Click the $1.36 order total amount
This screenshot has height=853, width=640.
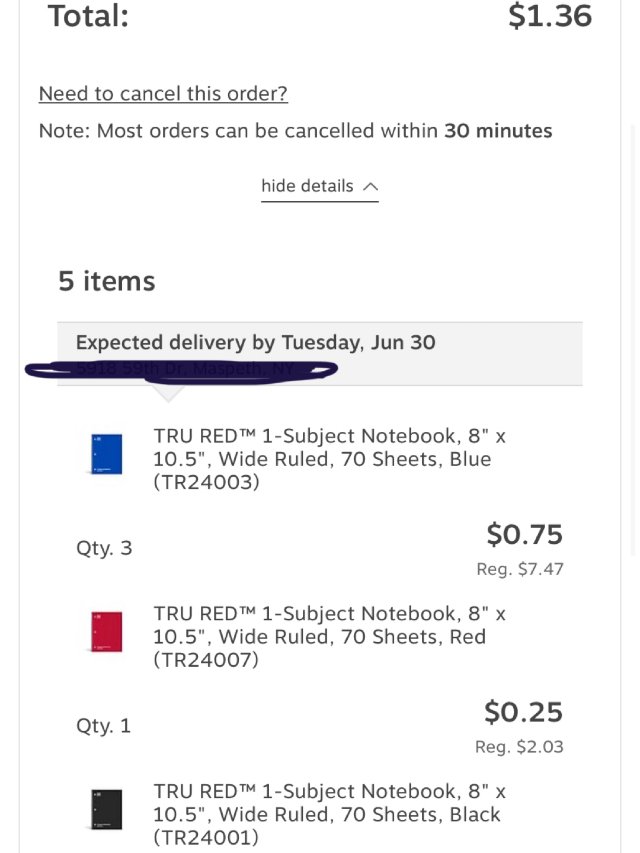tap(550, 16)
